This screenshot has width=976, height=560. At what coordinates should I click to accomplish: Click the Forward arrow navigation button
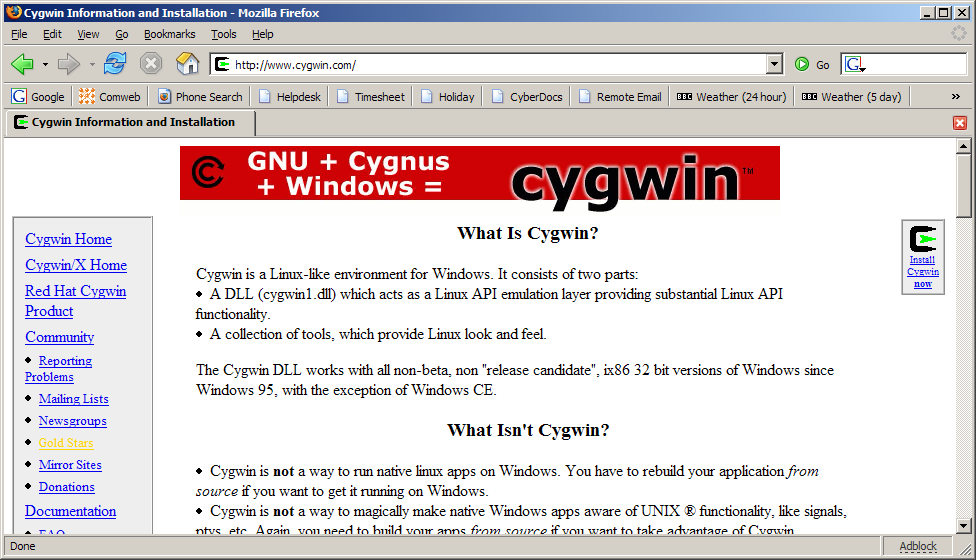69,65
